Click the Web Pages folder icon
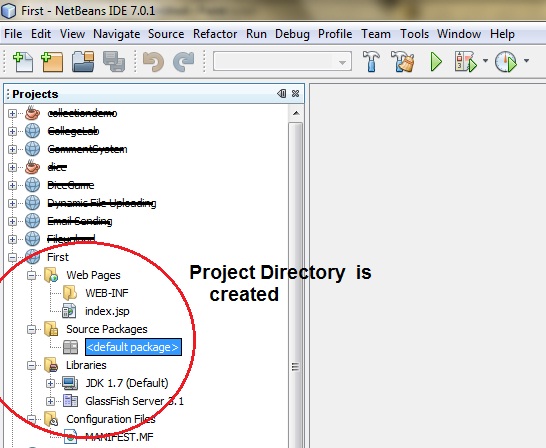This screenshot has height=448, width=546. click(x=51, y=275)
